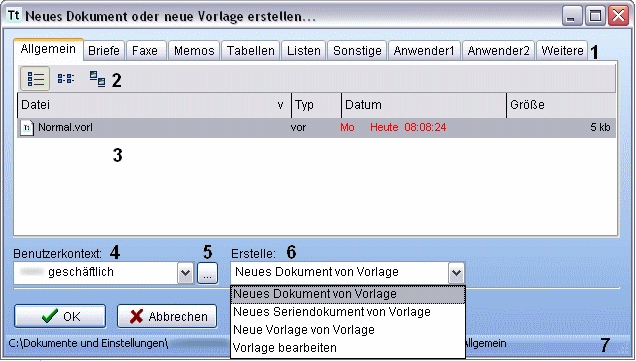Minimize the dialog window

tap(572, 16)
